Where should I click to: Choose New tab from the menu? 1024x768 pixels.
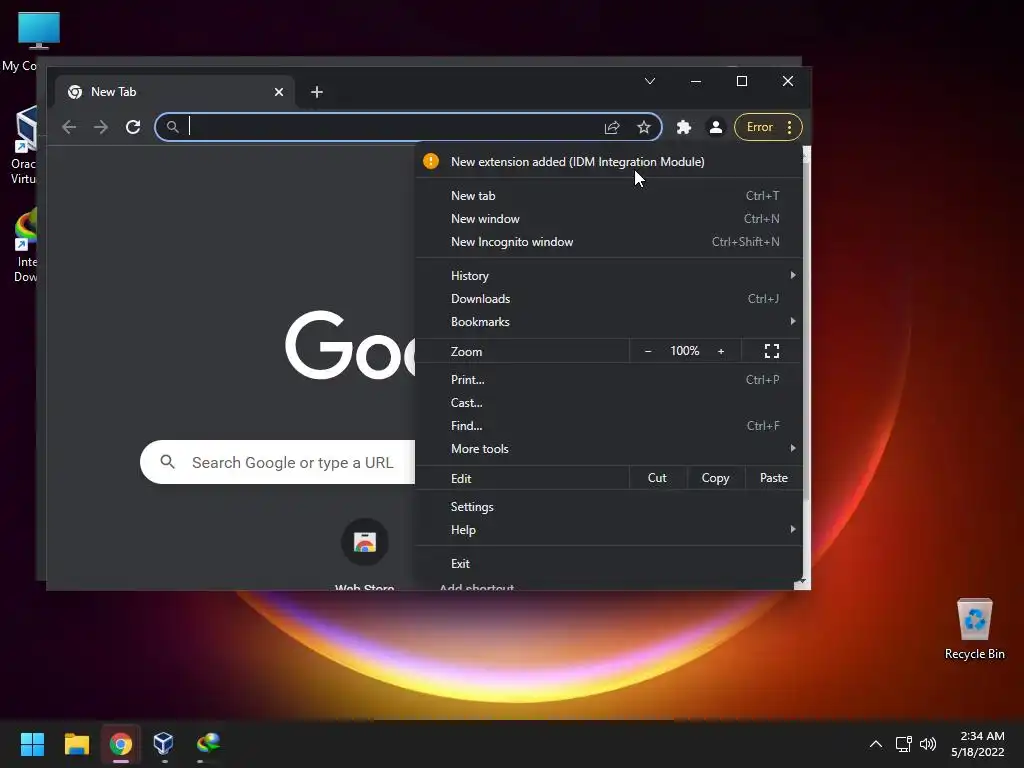pyautogui.click(x=608, y=196)
